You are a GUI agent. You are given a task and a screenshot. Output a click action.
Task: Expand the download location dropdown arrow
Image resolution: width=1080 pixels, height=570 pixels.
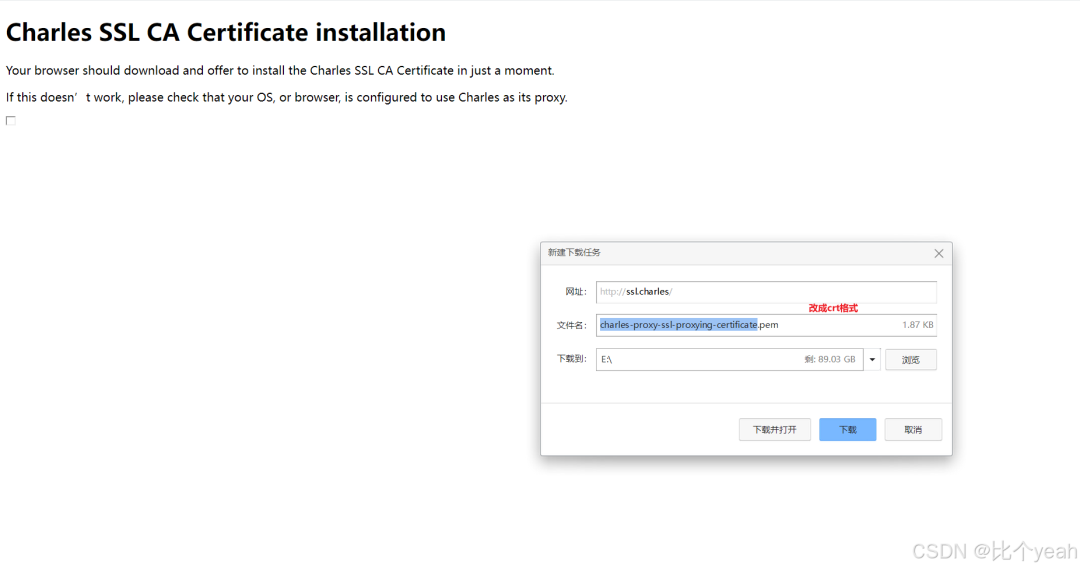click(x=872, y=359)
